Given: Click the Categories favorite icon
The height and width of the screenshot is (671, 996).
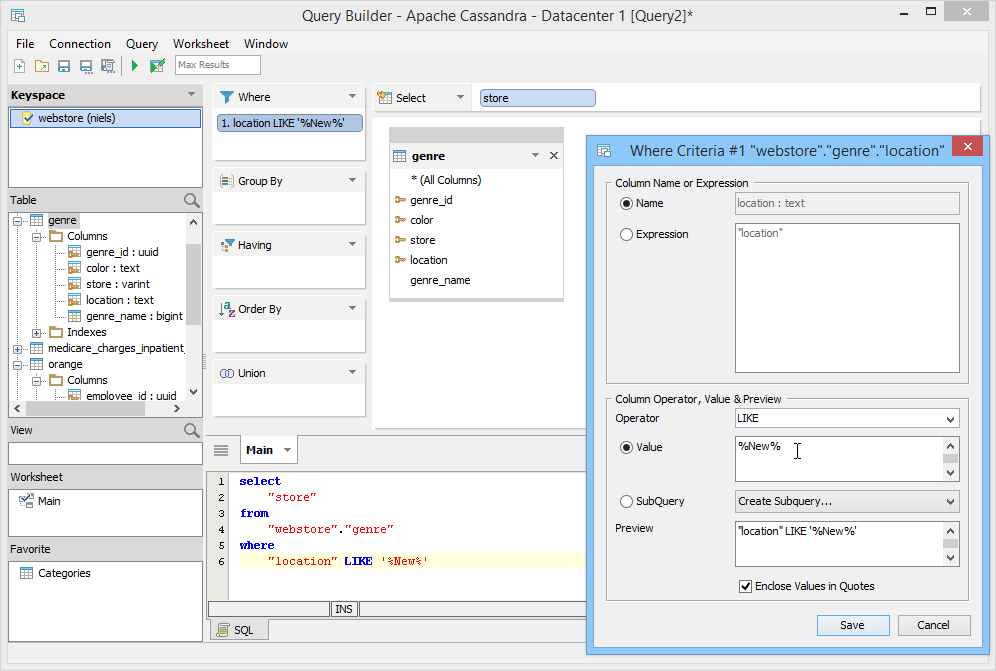Looking at the screenshot, I should [x=26, y=573].
